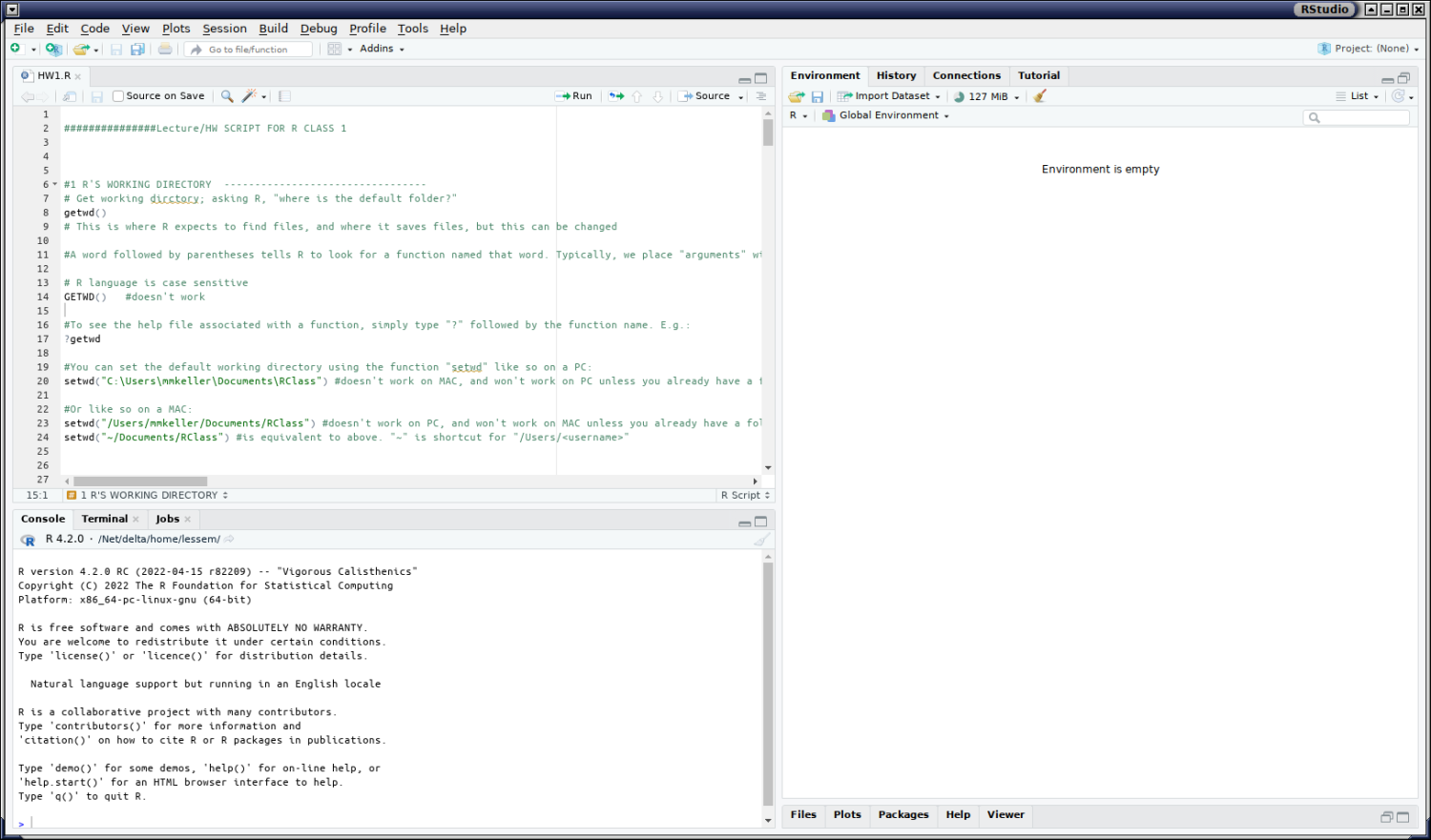Screen dimensions: 1431x840
Task: Open the Tools menu
Action: pos(413,29)
